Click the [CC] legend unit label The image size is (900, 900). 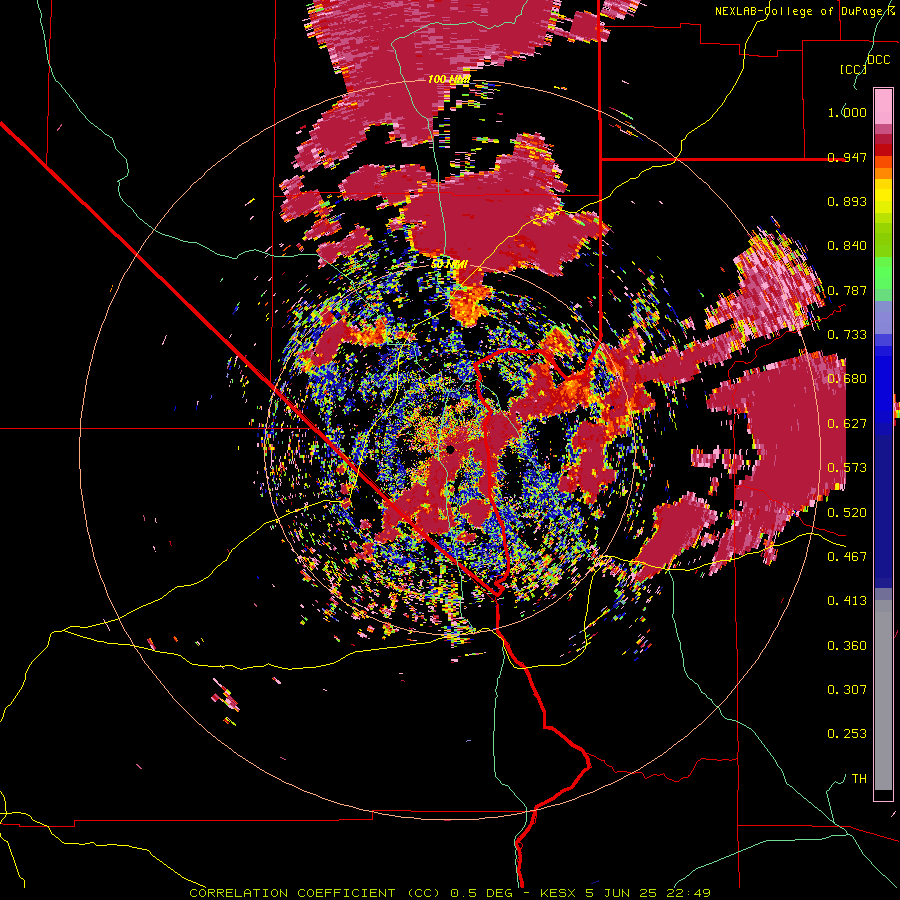(853, 69)
